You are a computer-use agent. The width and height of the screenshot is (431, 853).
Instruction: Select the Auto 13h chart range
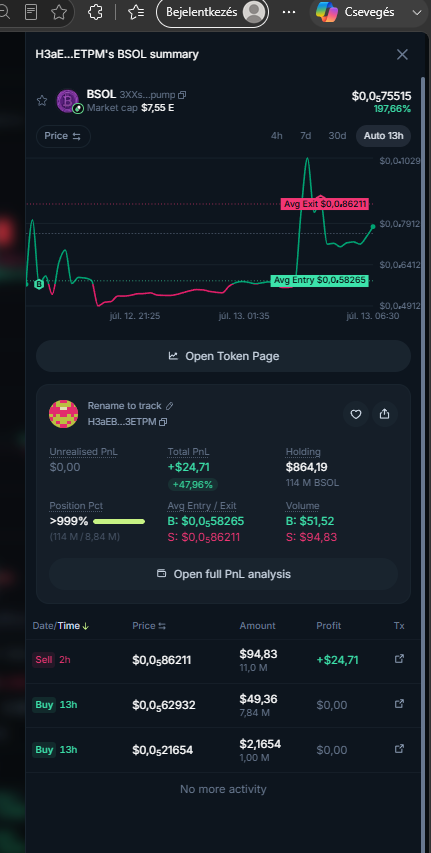(x=384, y=136)
